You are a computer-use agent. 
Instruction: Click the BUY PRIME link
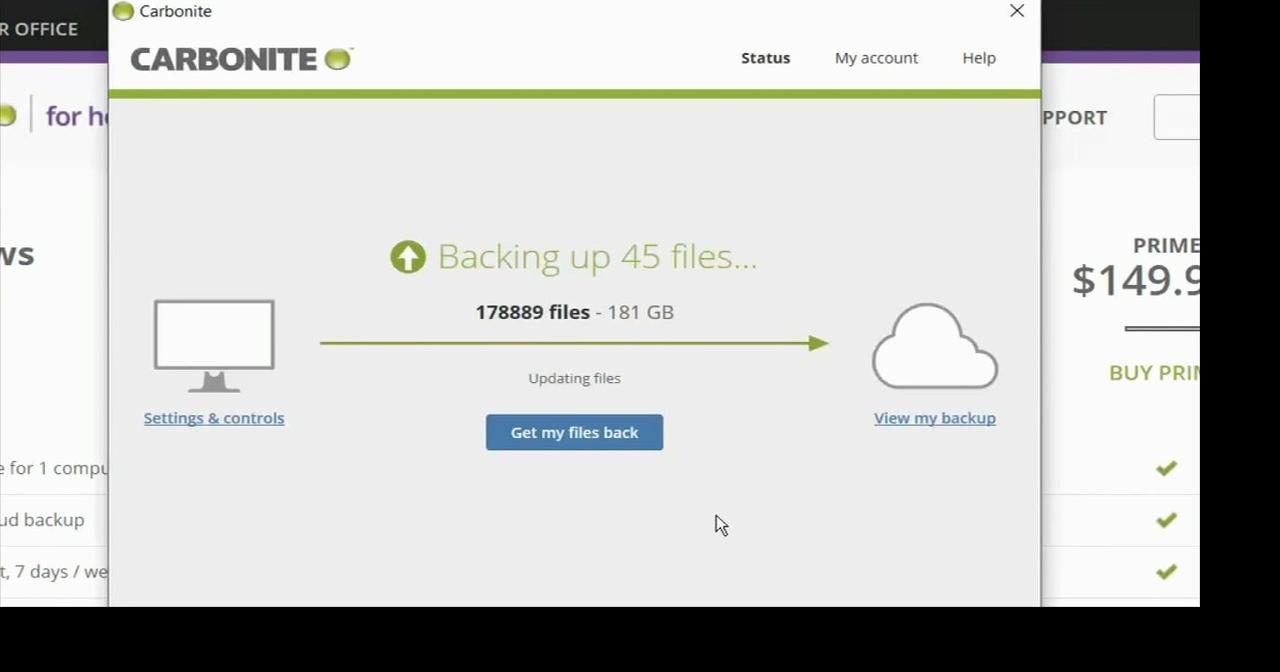tap(1155, 372)
